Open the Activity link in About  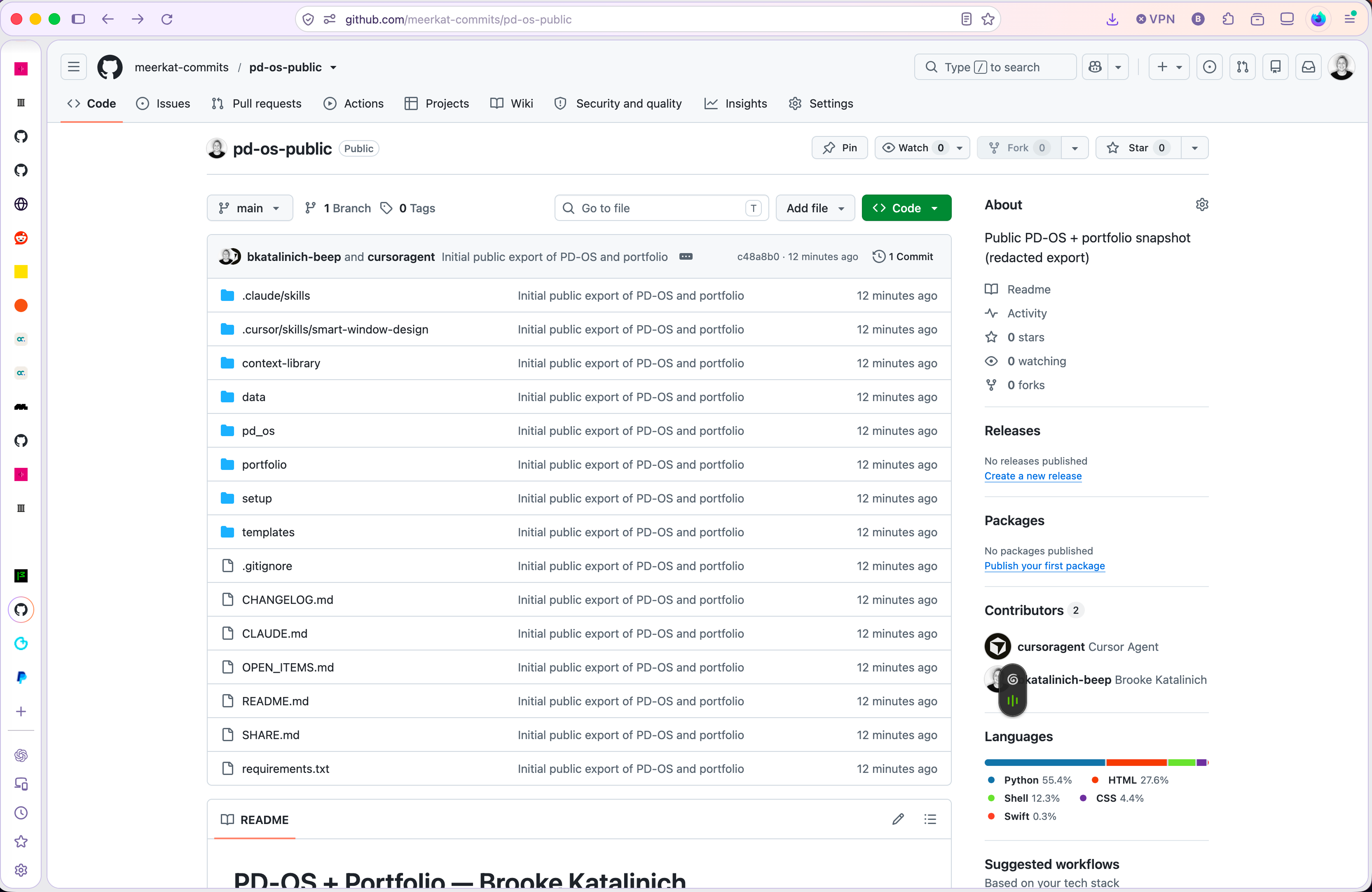1027,314
